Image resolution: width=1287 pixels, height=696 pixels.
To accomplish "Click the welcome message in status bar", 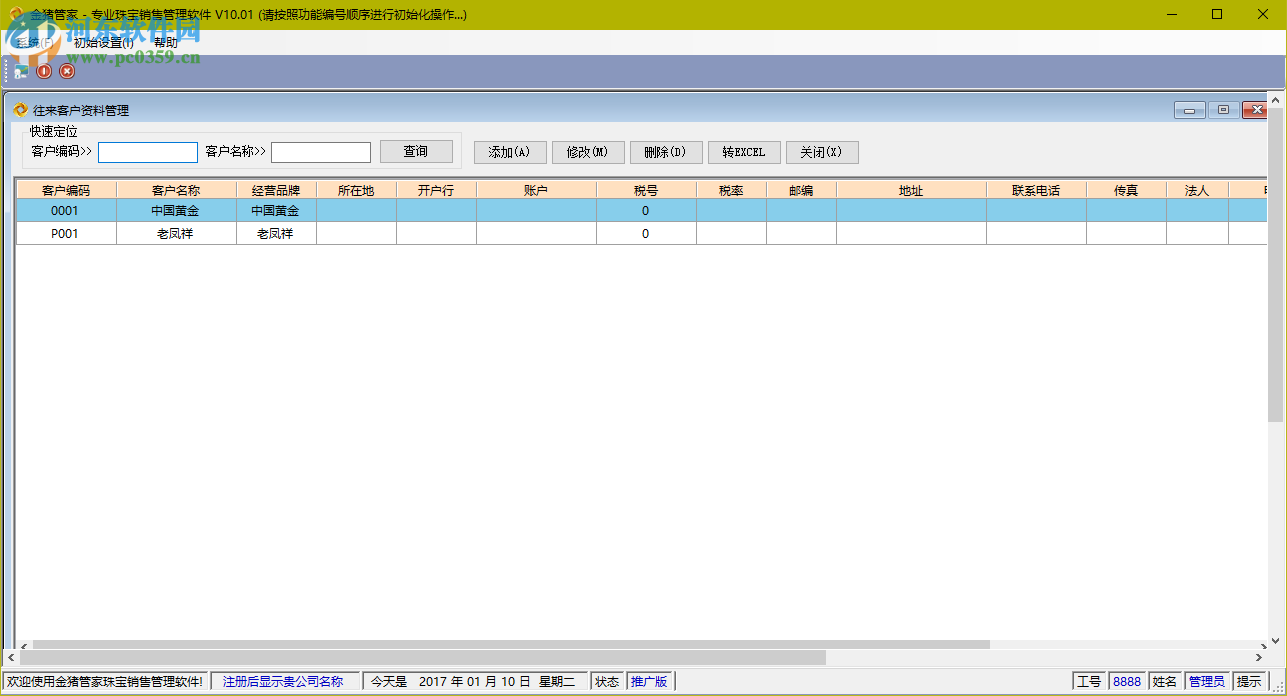I will (x=105, y=681).
